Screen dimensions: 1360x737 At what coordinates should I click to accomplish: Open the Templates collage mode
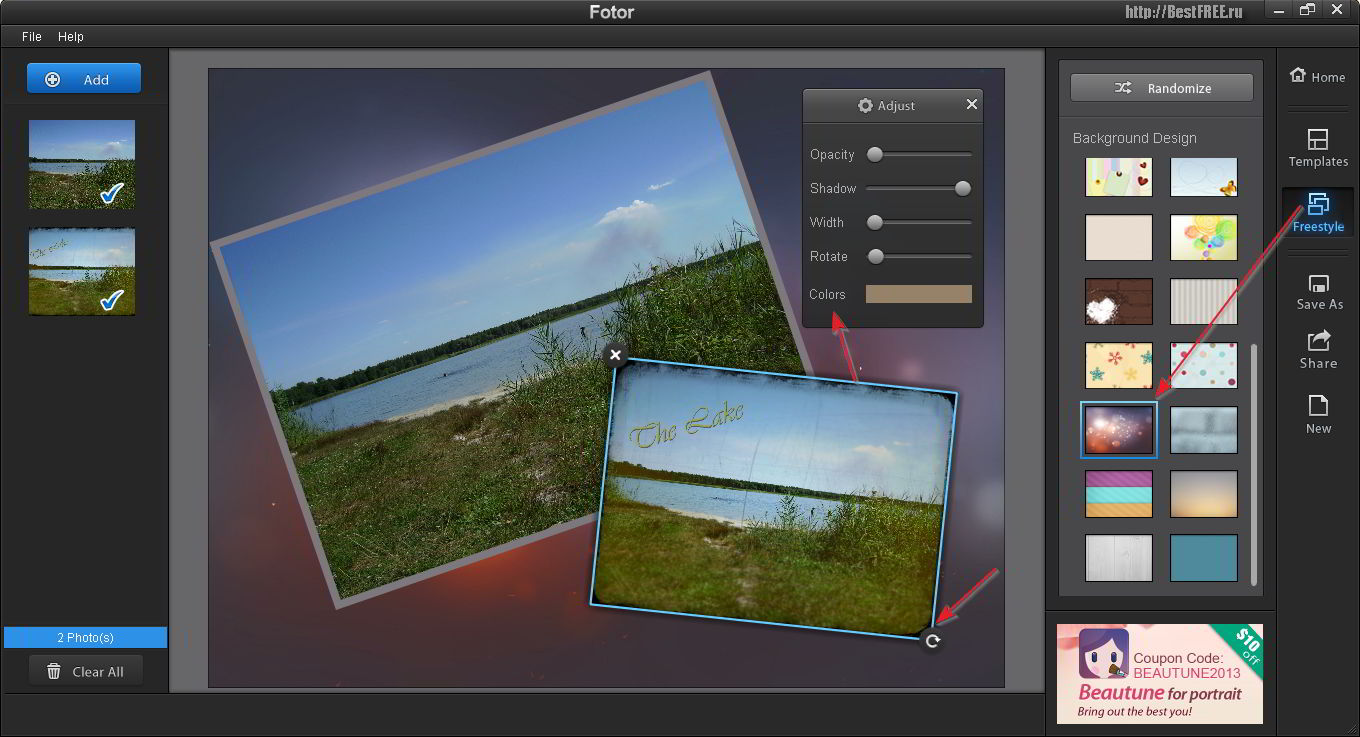point(1318,148)
